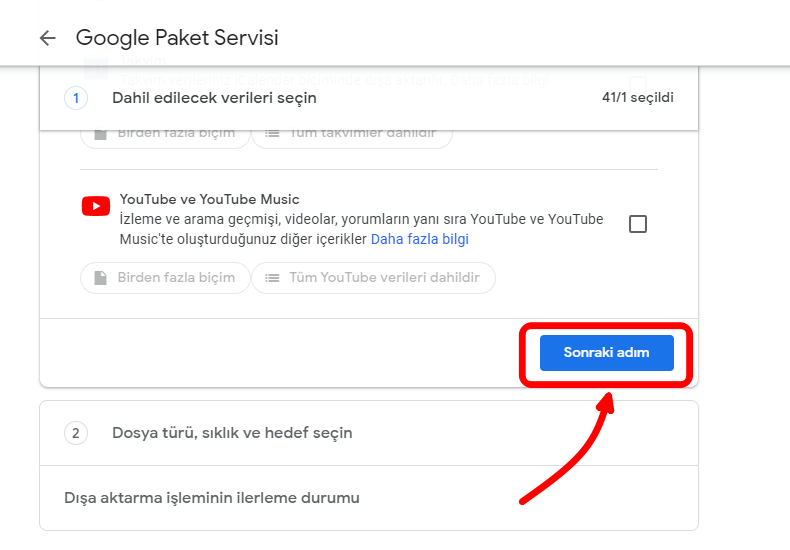Click the red YouTube logo icon
The image size is (790, 550).
coord(96,206)
